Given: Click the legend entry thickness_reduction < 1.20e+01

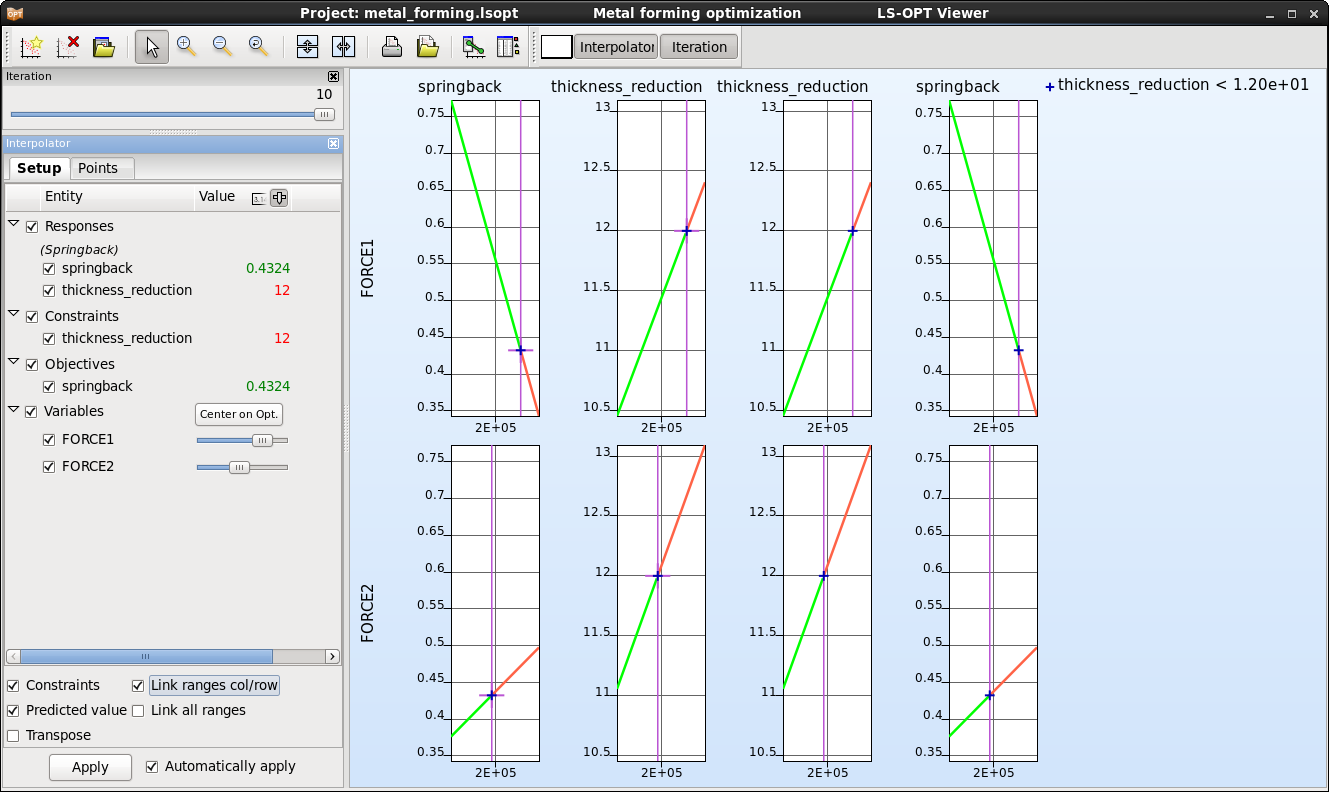Looking at the screenshot, I should [x=1177, y=86].
